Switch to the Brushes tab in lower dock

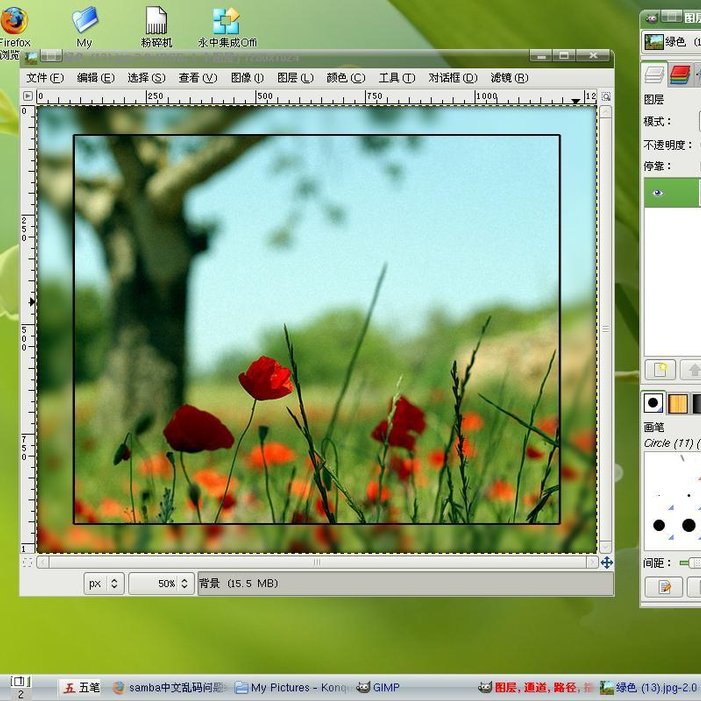pyautogui.click(x=653, y=403)
